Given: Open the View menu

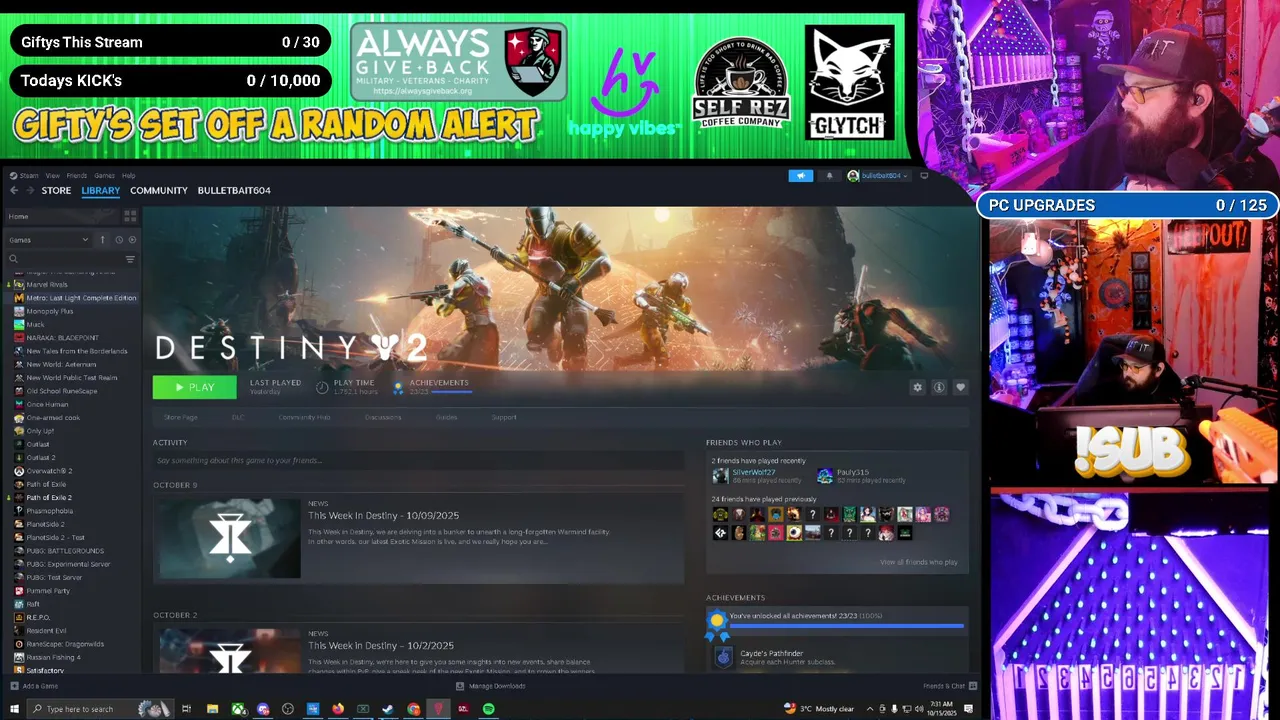Looking at the screenshot, I should click(x=53, y=176).
